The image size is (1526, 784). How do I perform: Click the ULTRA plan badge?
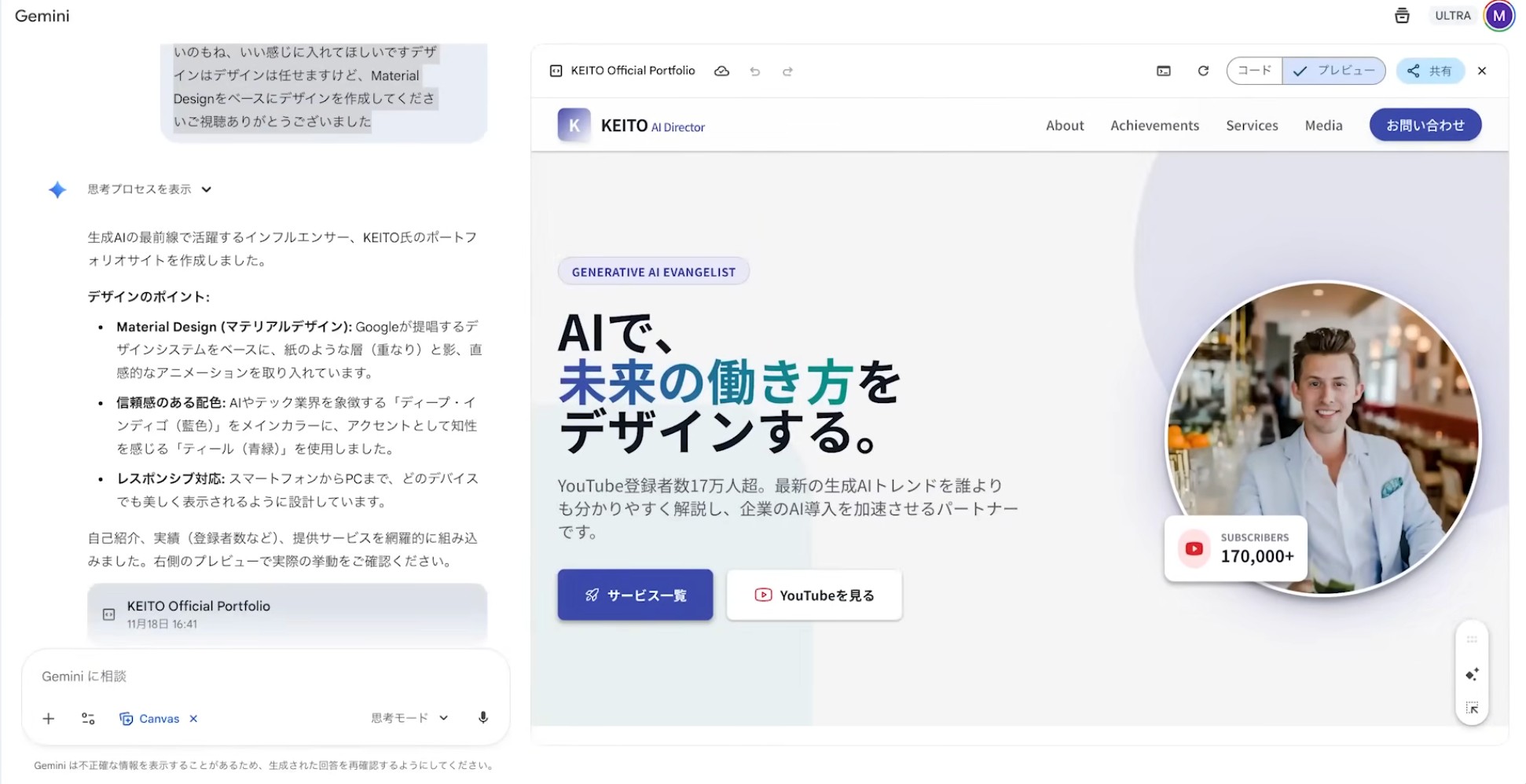coord(1453,16)
